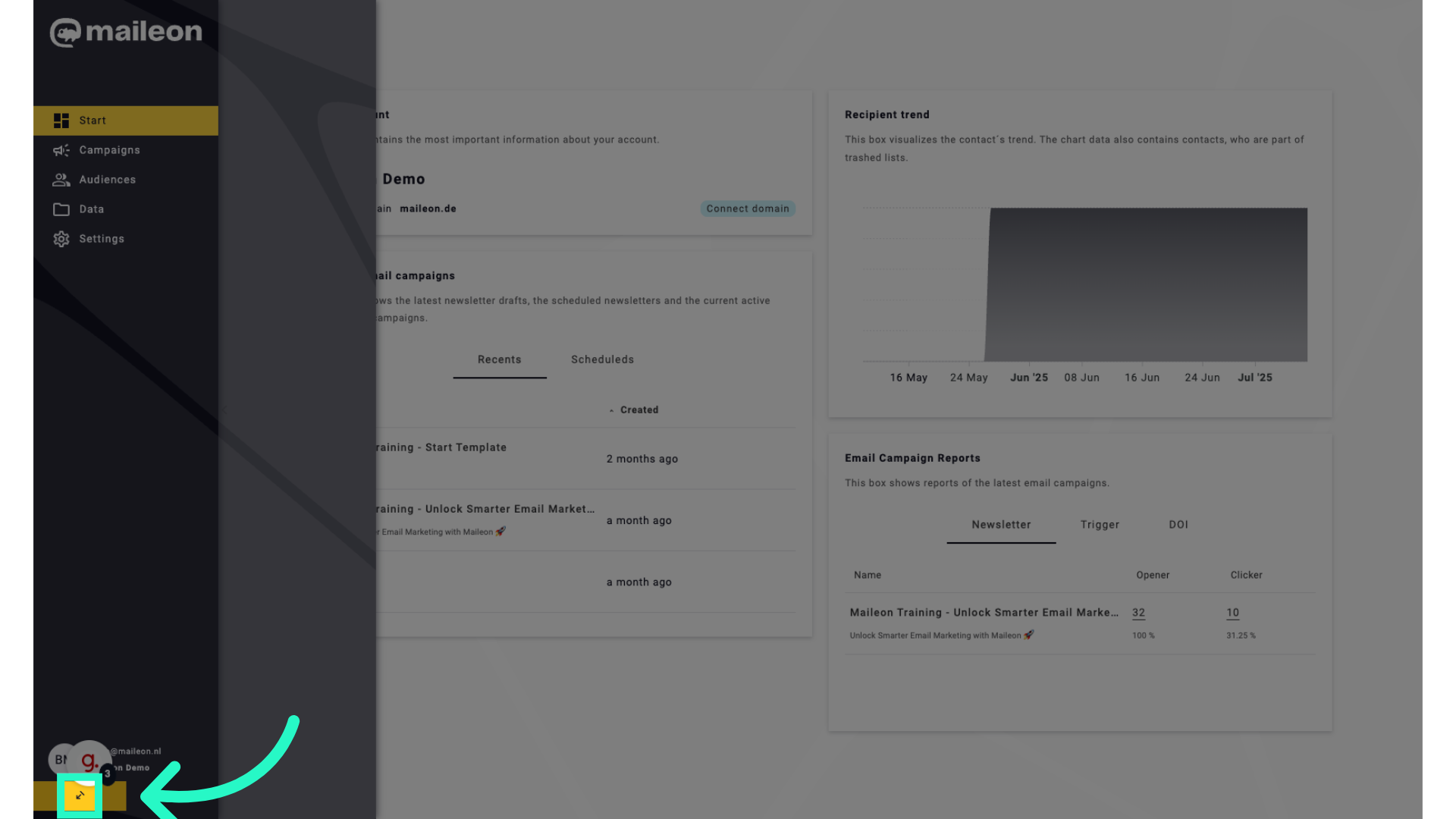Select Audiences in the sidebar menu
Screen dimensions: 1456x819
click(126, 180)
